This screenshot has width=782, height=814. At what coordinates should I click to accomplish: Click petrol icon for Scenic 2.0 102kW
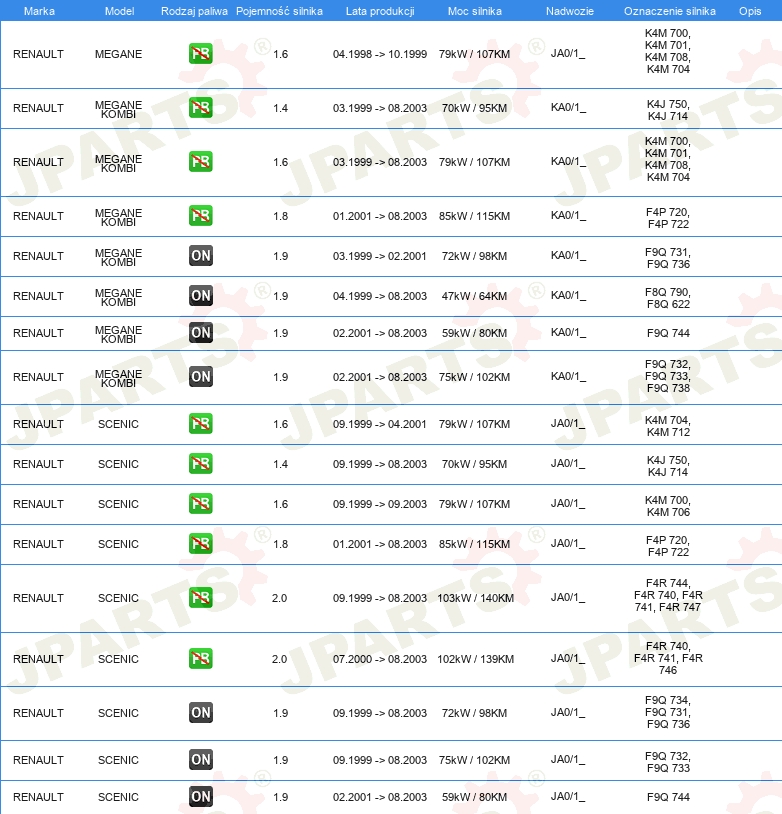[x=200, y=658]
